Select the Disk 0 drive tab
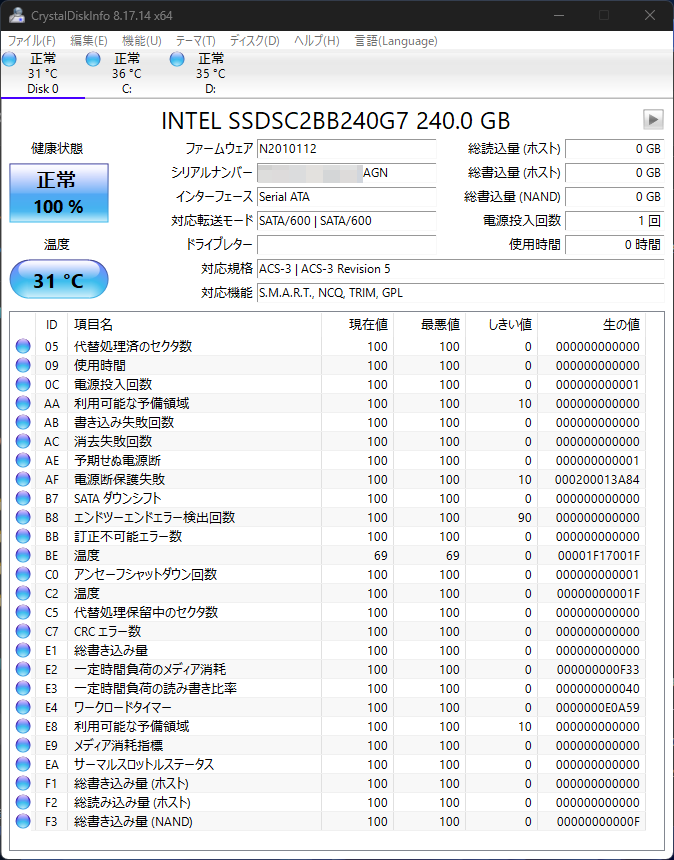Viewport: 674px width, 860px height. (43, 73)
